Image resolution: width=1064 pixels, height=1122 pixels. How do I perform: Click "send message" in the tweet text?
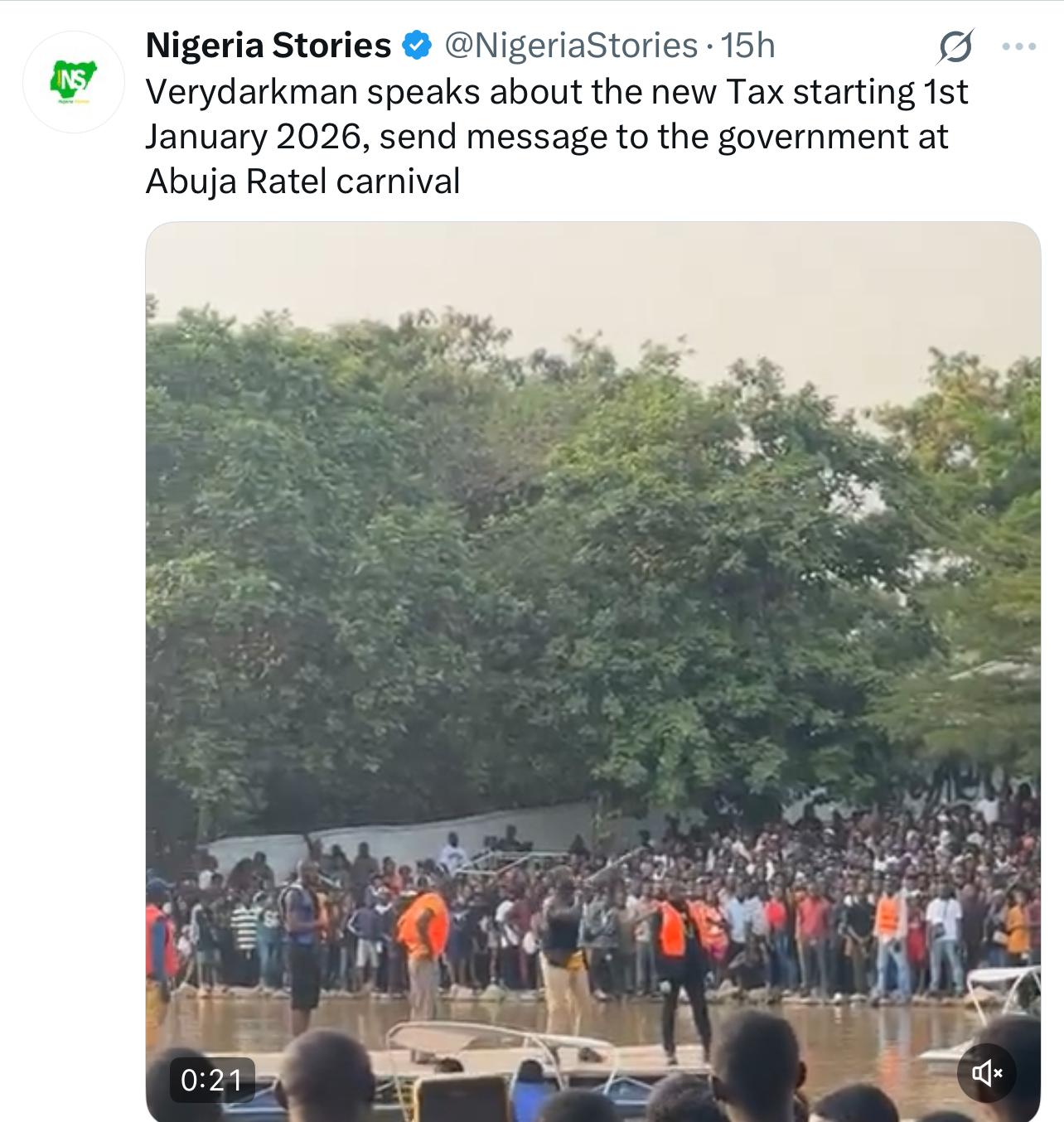(492, 137)
